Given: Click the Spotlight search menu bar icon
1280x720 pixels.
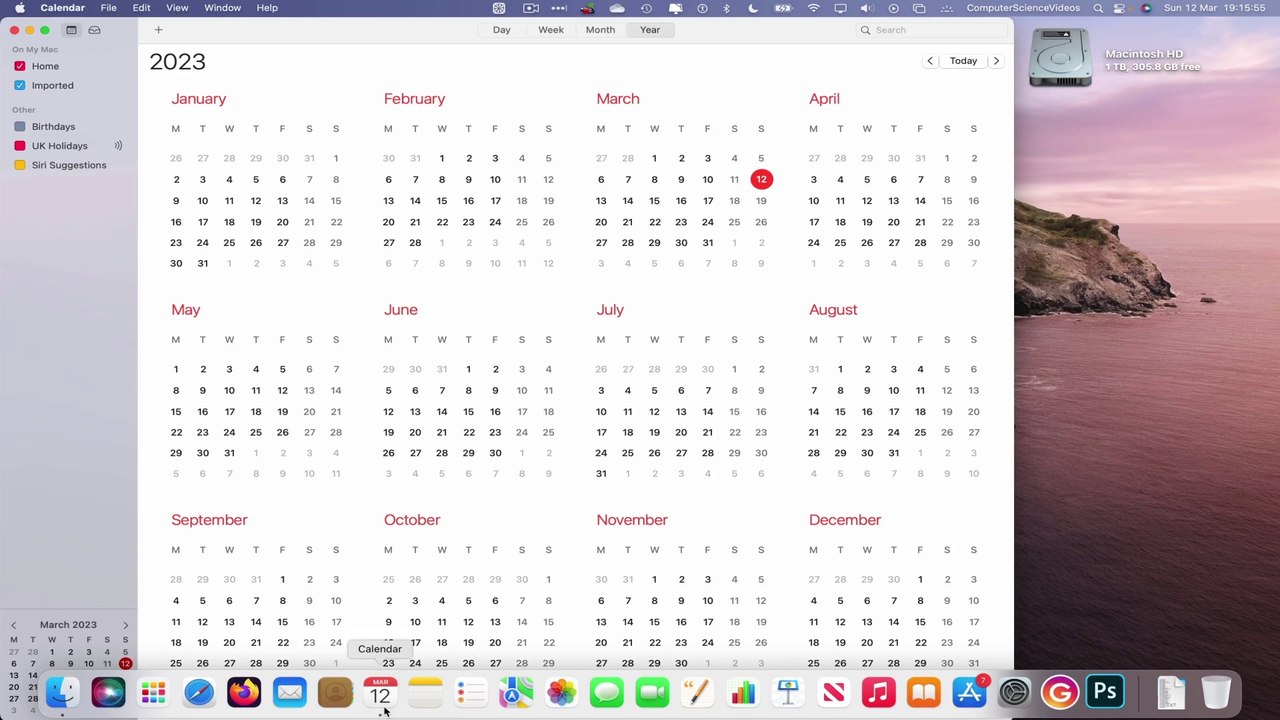Looking at the screenshot, I should click(1098, 8).
